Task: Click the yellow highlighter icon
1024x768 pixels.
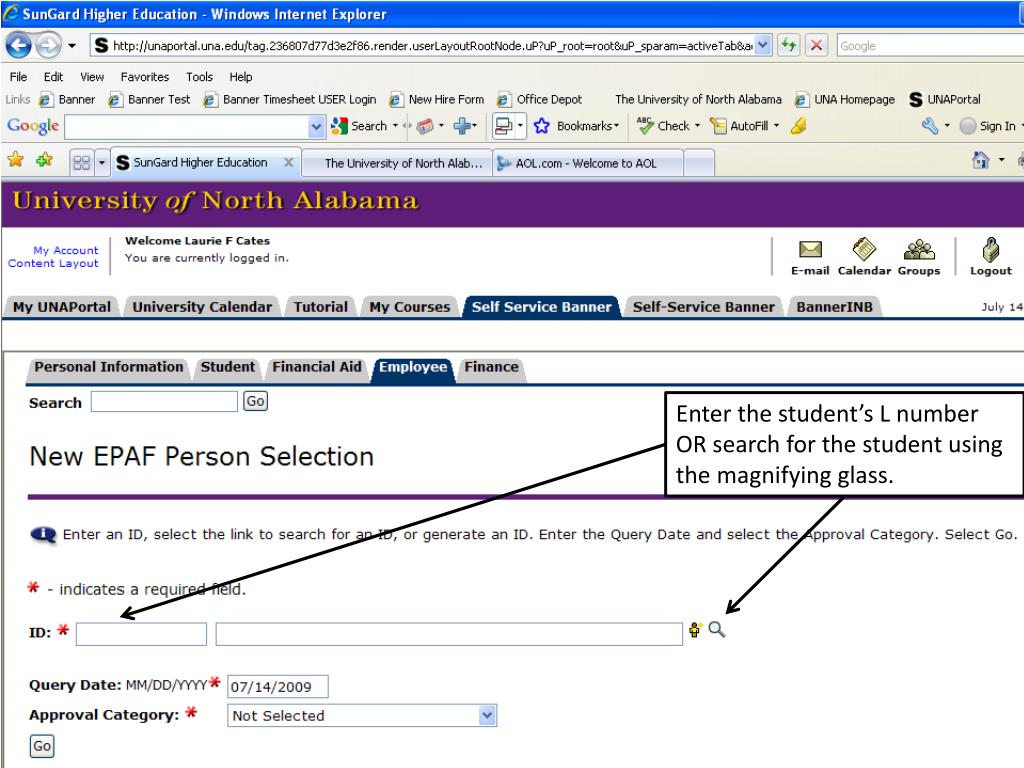Action: (x=798, y=125)
